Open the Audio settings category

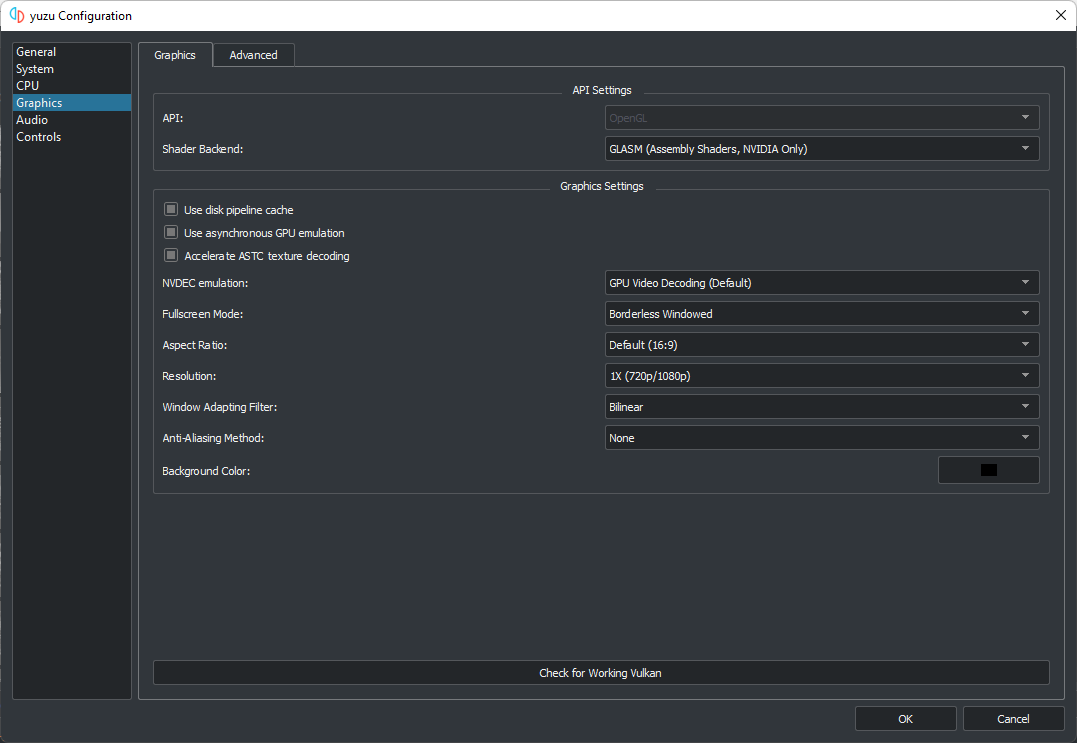tap(71, 119)
